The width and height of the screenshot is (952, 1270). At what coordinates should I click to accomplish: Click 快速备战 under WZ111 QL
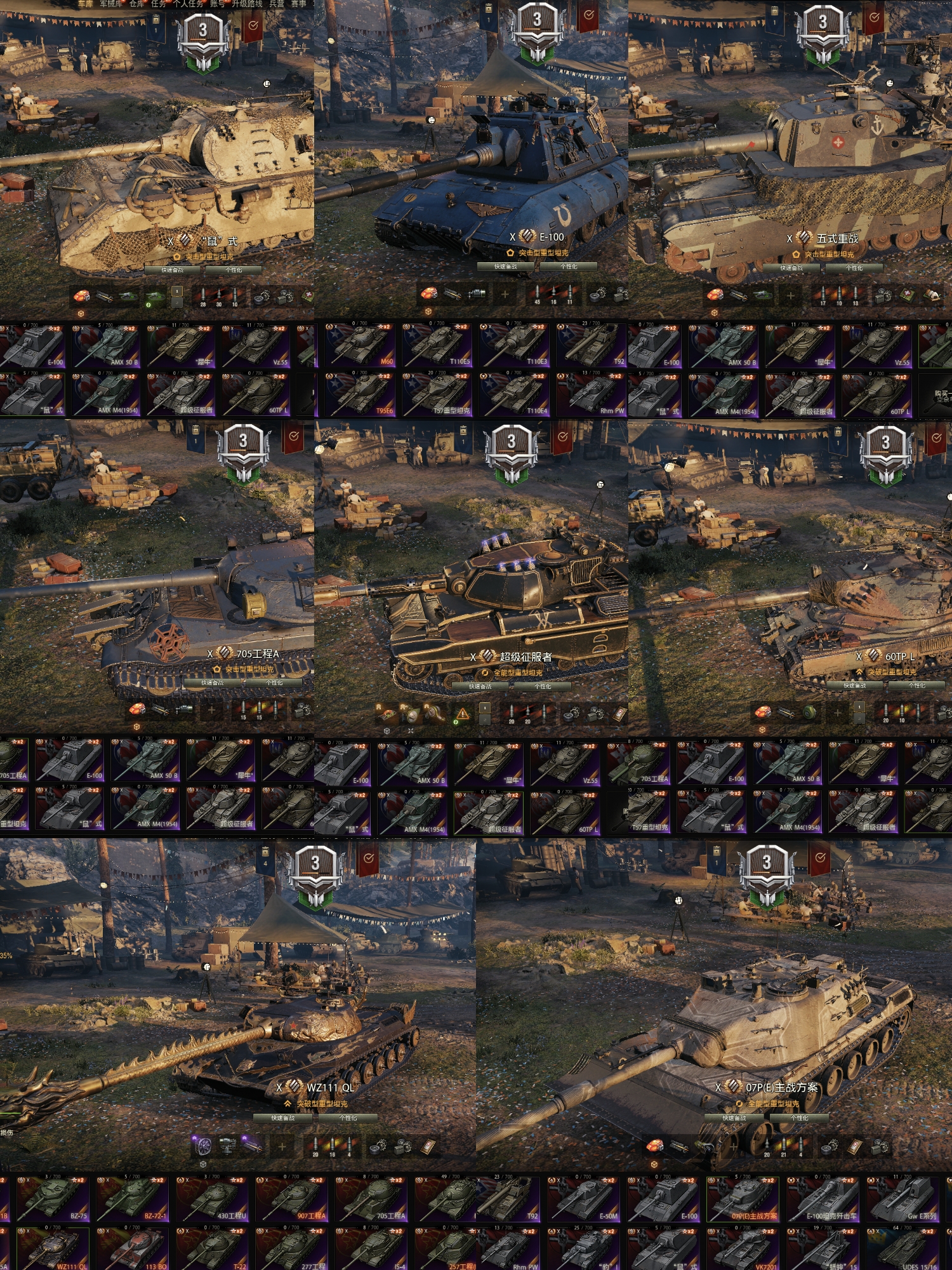pyautogui.click(x=283, y=1118)
